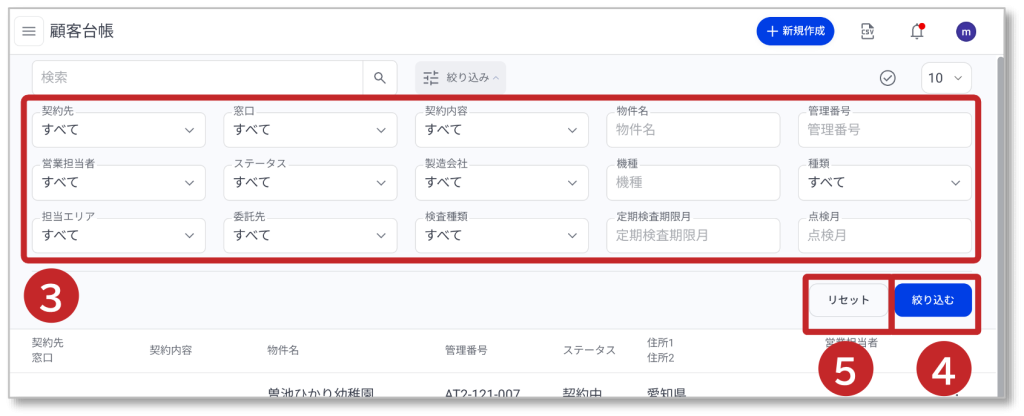Screen dimensions: 1024x416
Task: Focus the 管理番号 input field
Action: 884,130
